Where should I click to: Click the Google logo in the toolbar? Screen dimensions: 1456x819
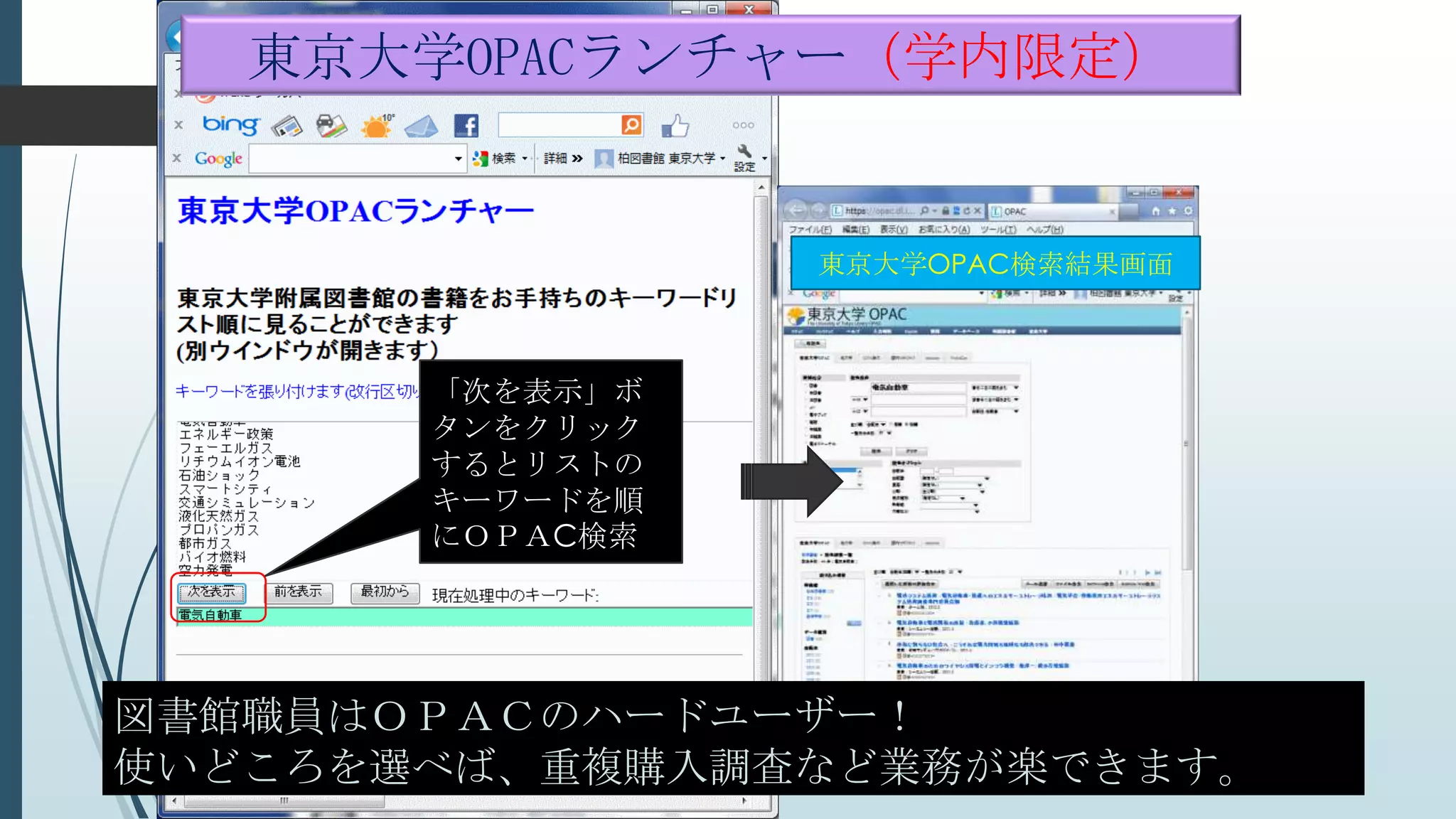click(218, 159)
